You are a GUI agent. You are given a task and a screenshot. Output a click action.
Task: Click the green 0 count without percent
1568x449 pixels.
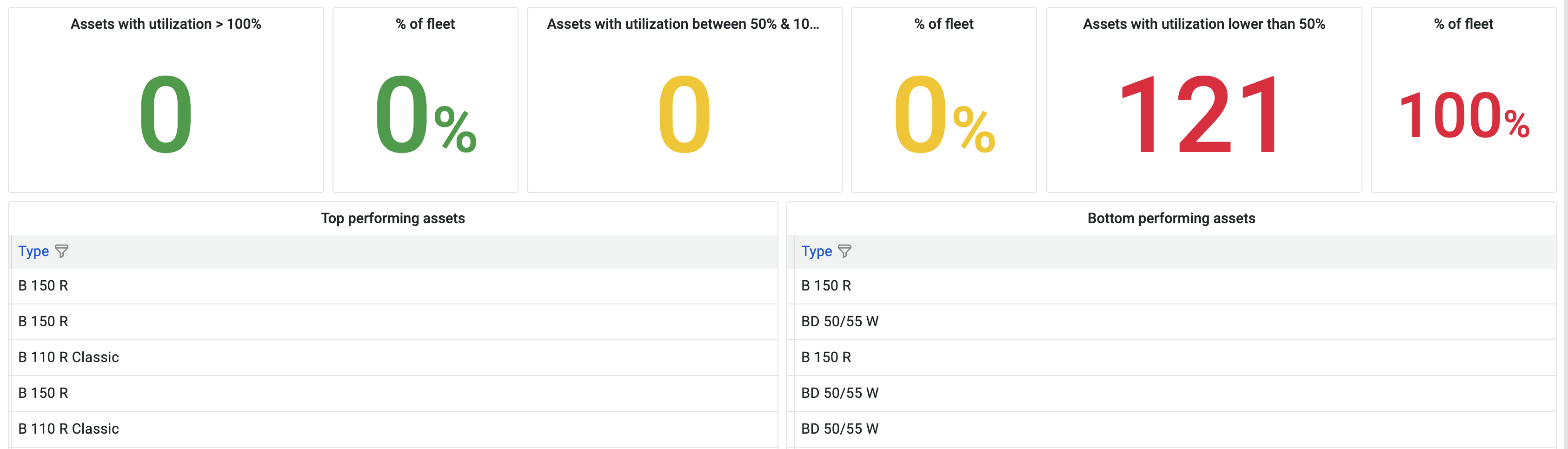pos(166,116)
